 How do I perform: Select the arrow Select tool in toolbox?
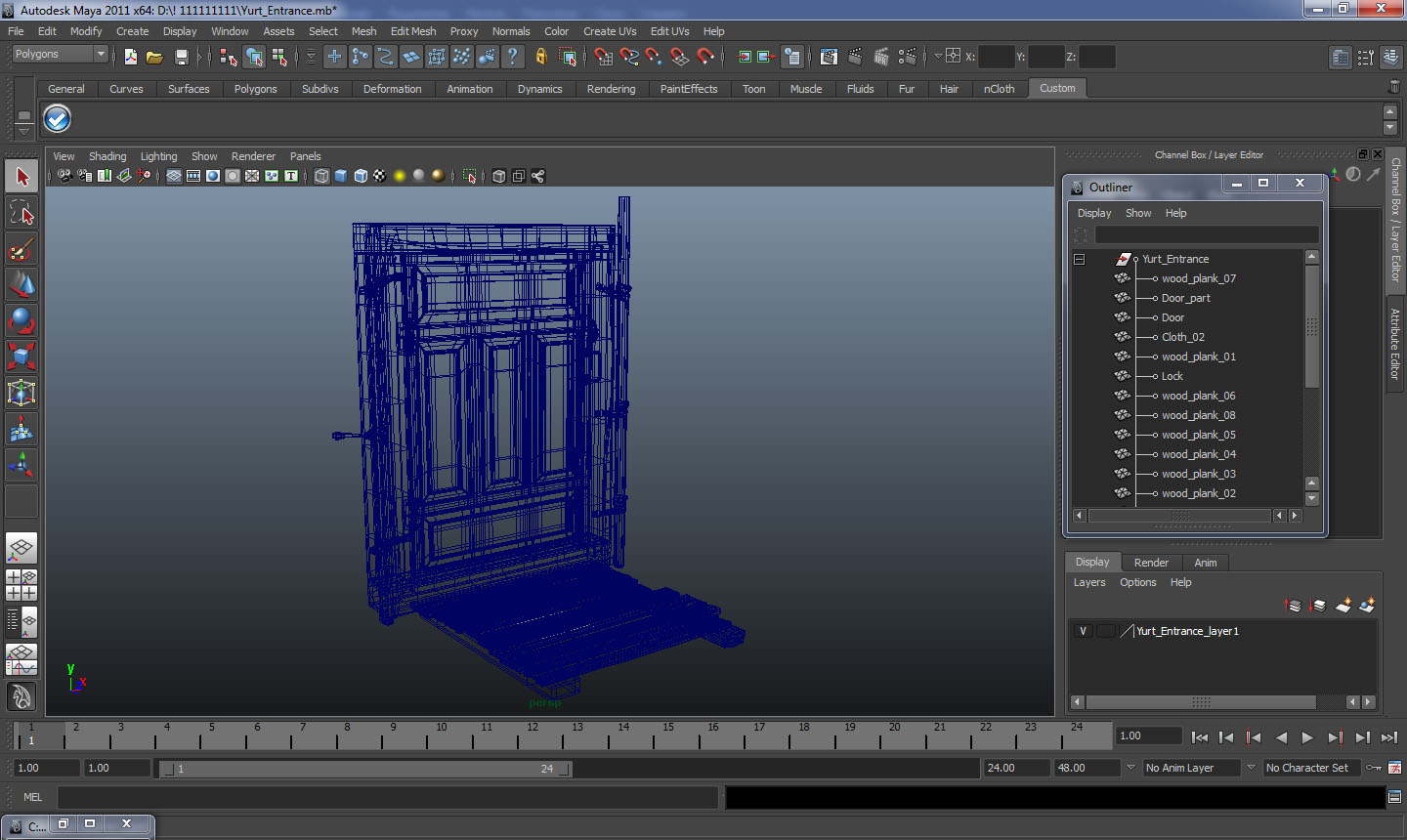(x=21, y=177)
